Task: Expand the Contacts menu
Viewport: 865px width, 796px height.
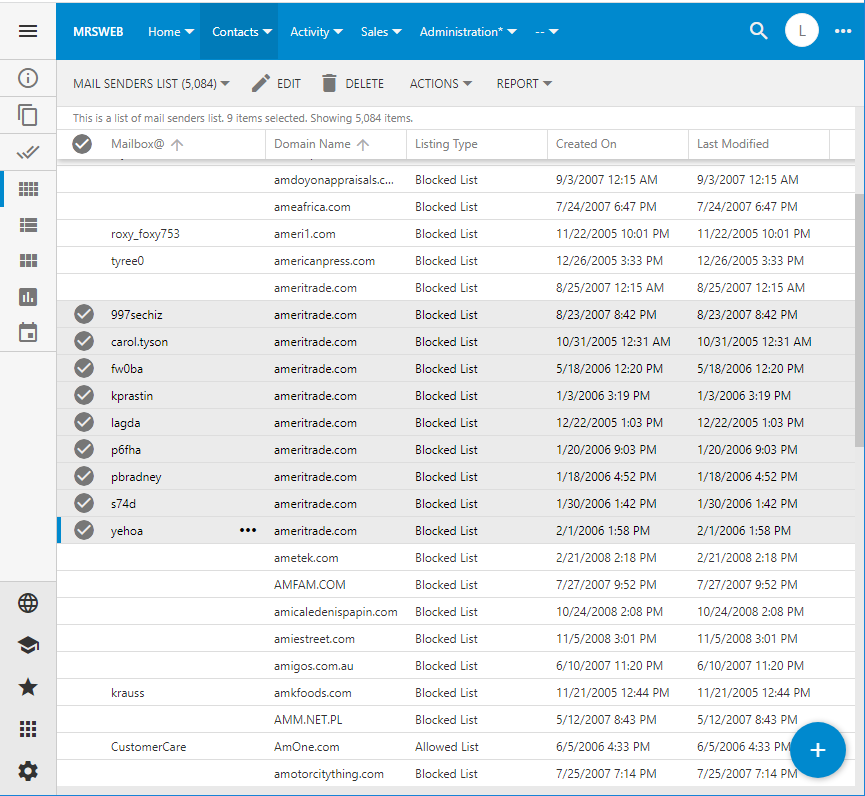Action: (x=242, y=31)
